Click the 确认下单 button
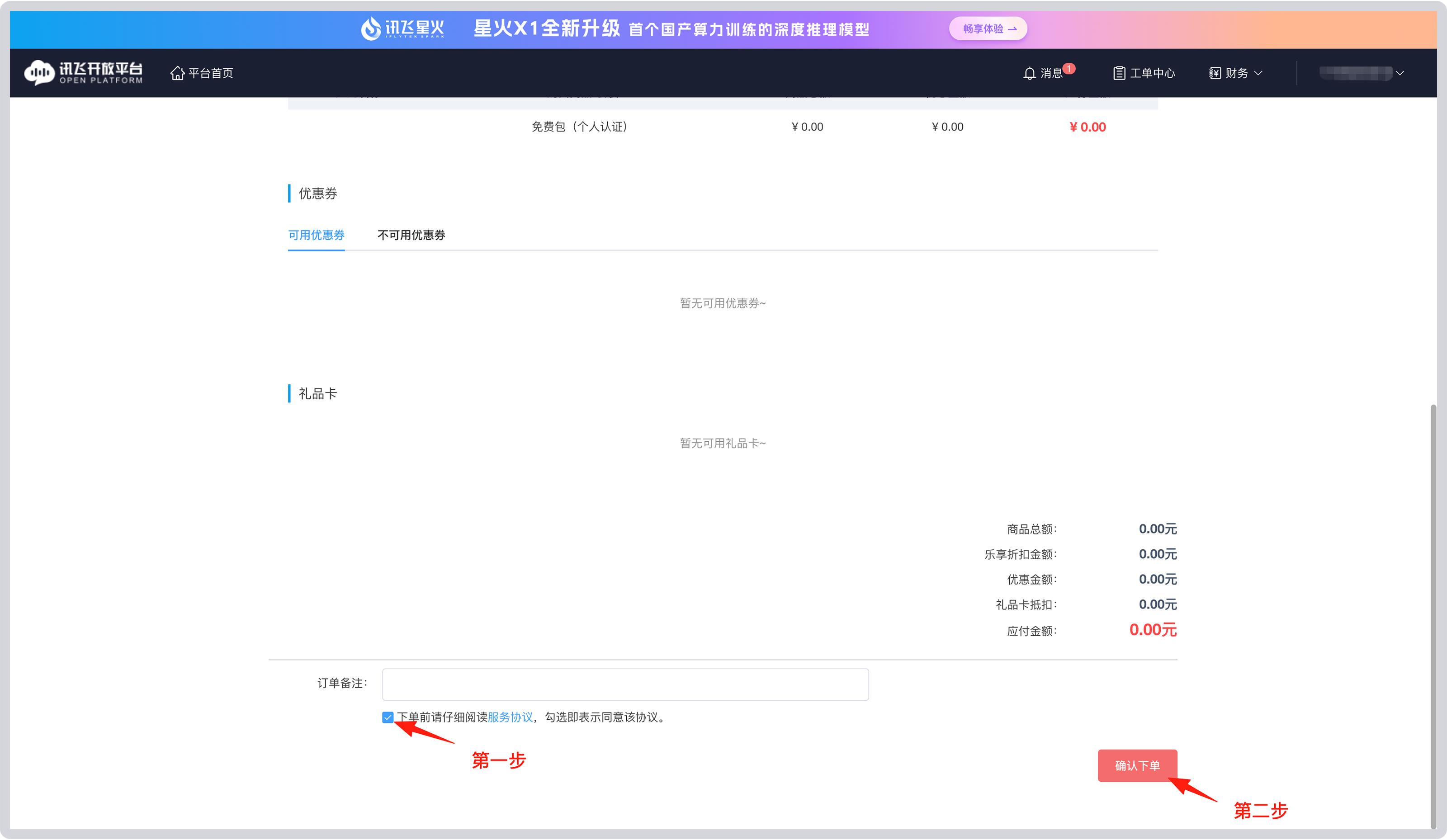This screenshot has height=840, width=1447. tap(1138, 765)
